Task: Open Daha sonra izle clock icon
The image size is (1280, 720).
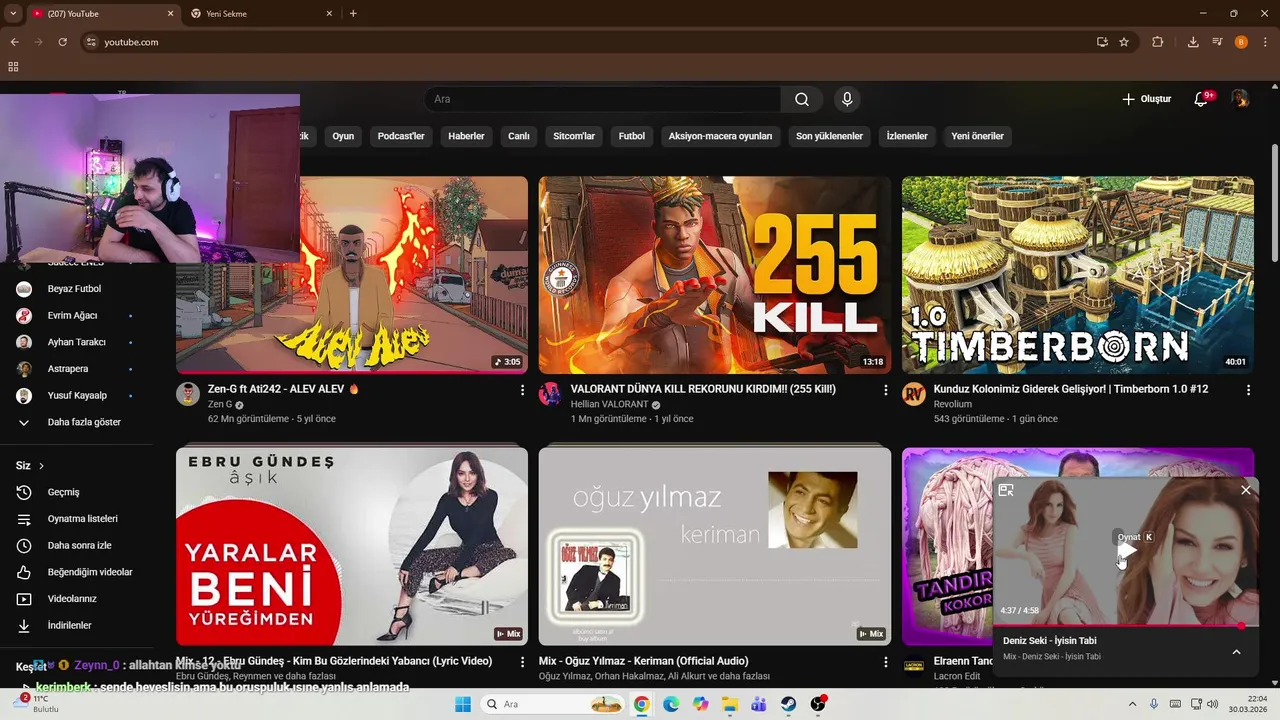Action: [x=24, y=546]
